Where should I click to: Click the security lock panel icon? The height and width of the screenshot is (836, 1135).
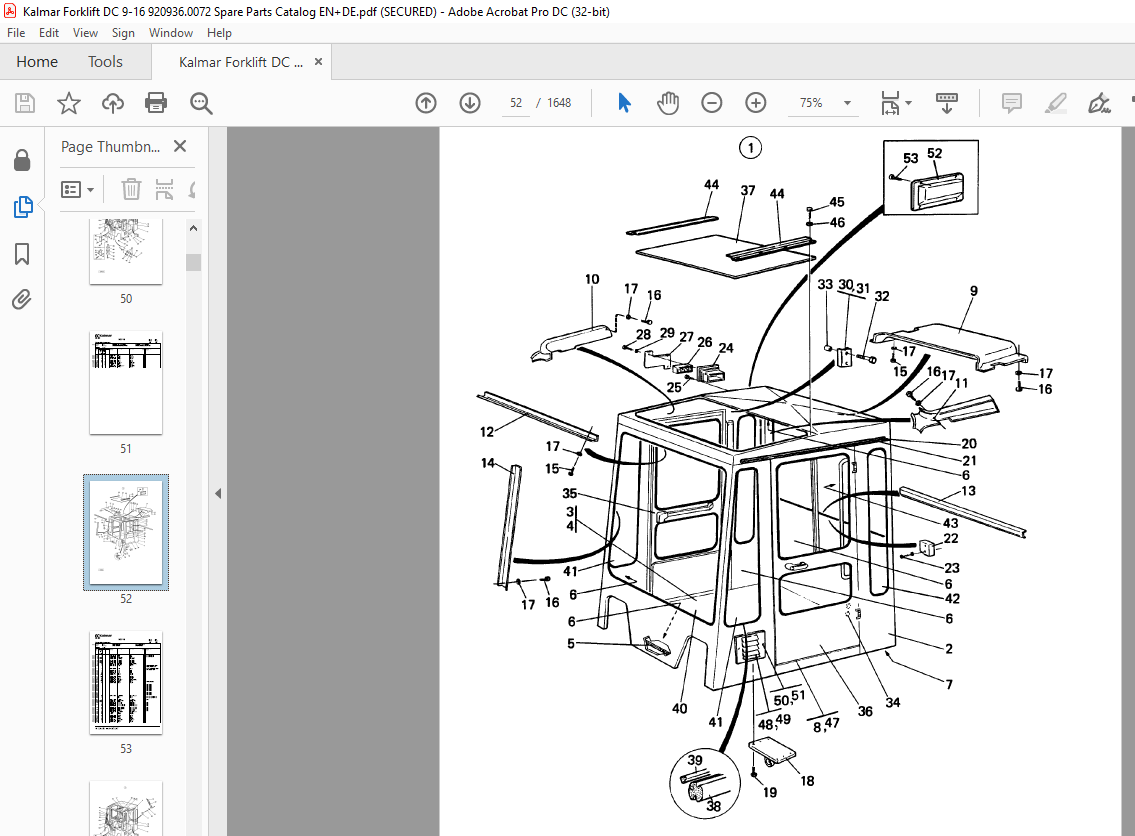(22, 160)
